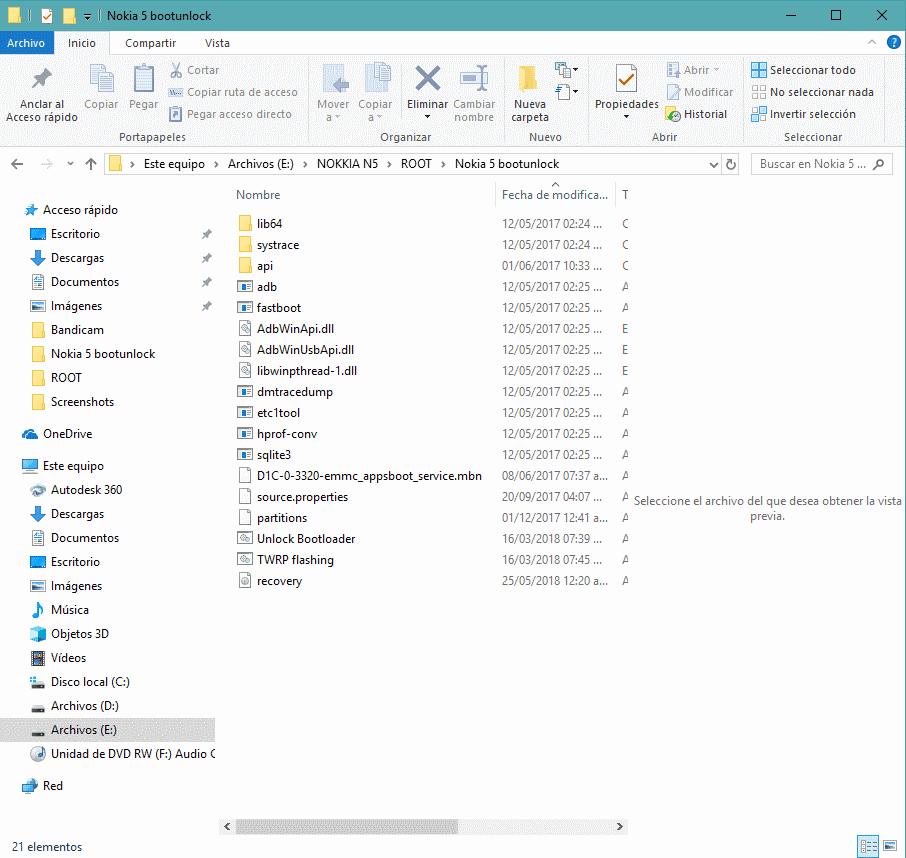Screen dimensions: 906x858
Task: Click the Eliminar X icon
Action: pos(428,79)
